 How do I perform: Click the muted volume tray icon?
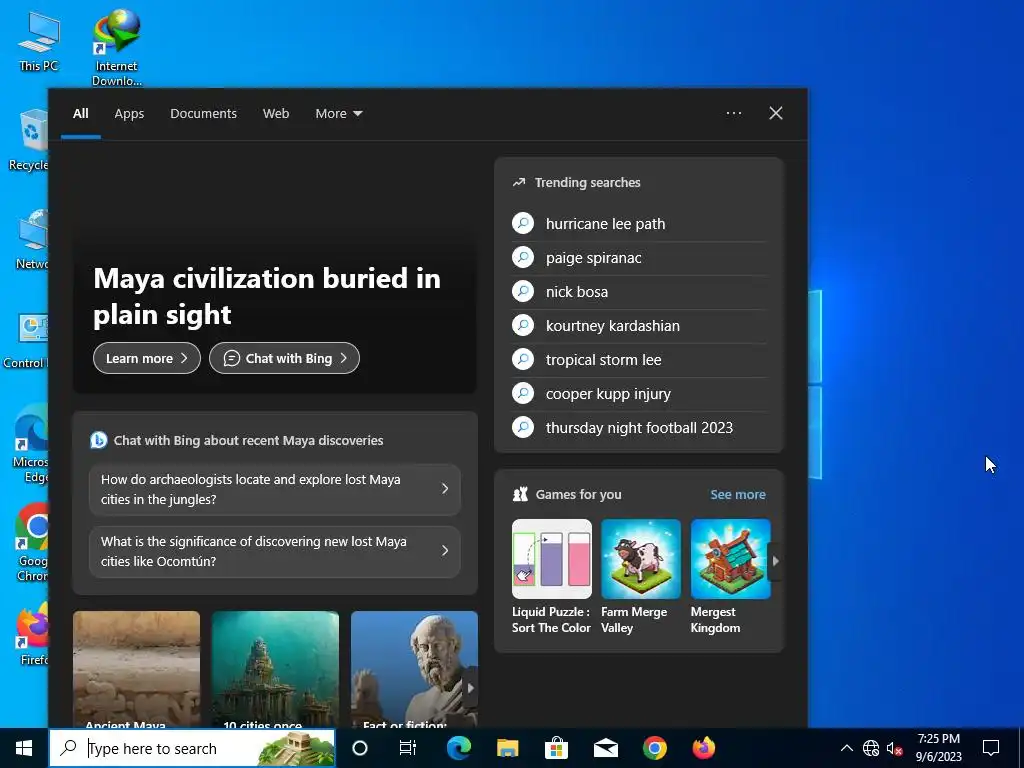(x=894, y=748)
